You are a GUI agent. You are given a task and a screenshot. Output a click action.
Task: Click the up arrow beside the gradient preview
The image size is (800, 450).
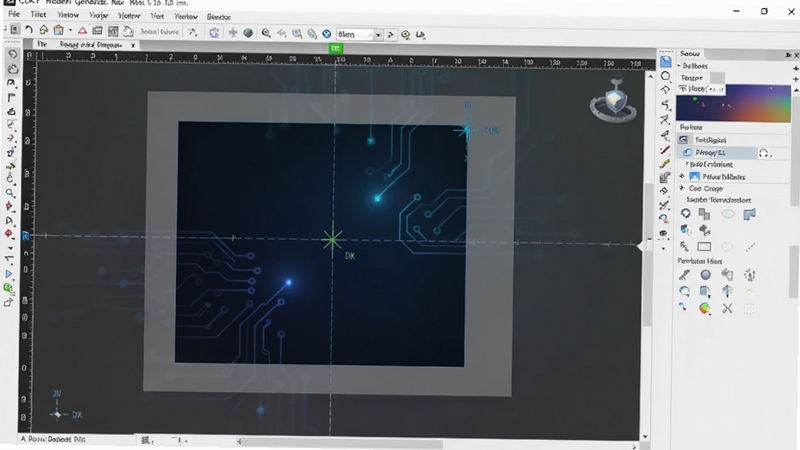click(x=796, y=90)
